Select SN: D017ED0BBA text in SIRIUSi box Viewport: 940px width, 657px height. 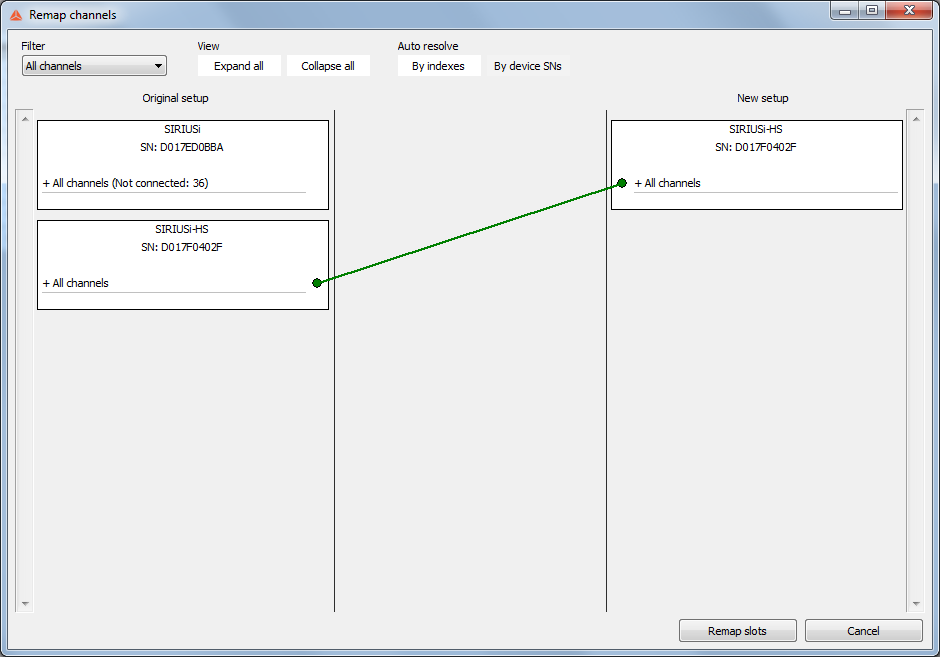click(182, 147)
